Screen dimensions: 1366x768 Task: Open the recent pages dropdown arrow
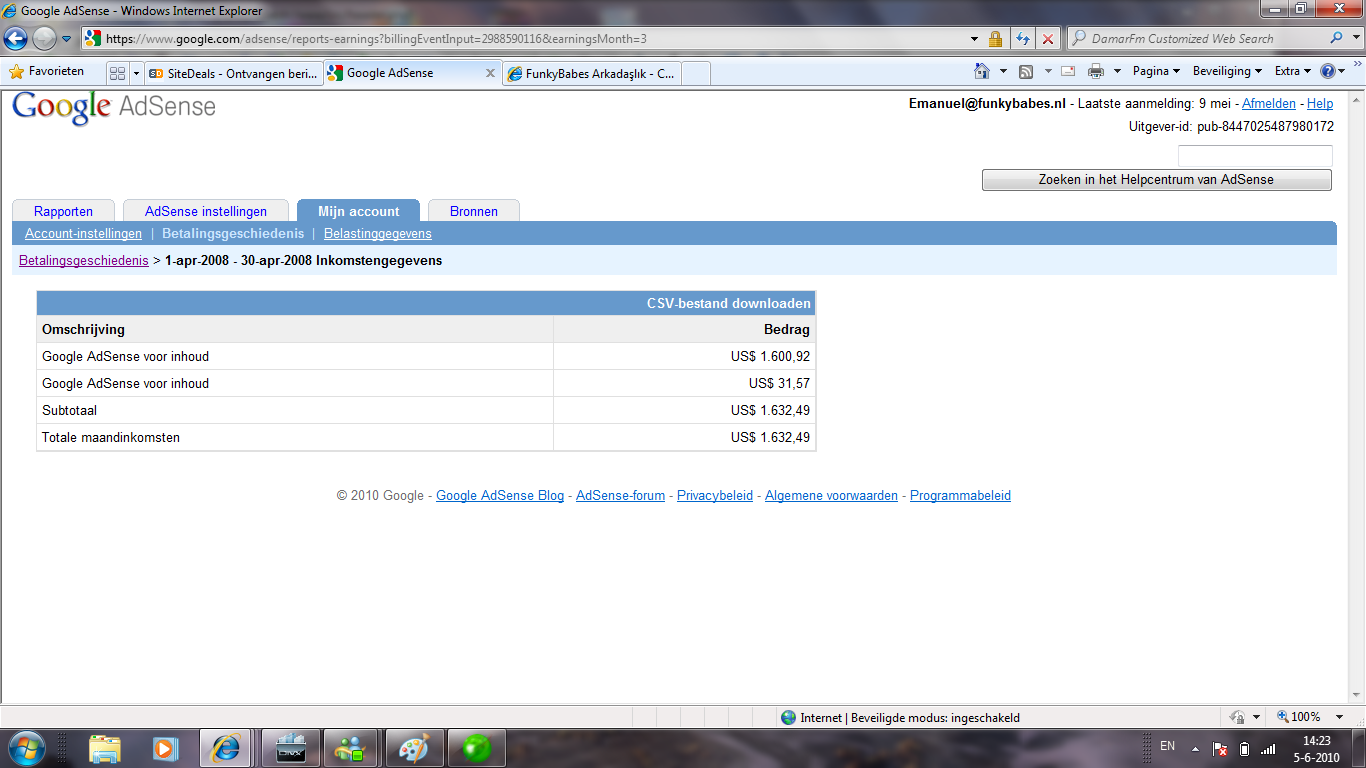pos(67,39)
